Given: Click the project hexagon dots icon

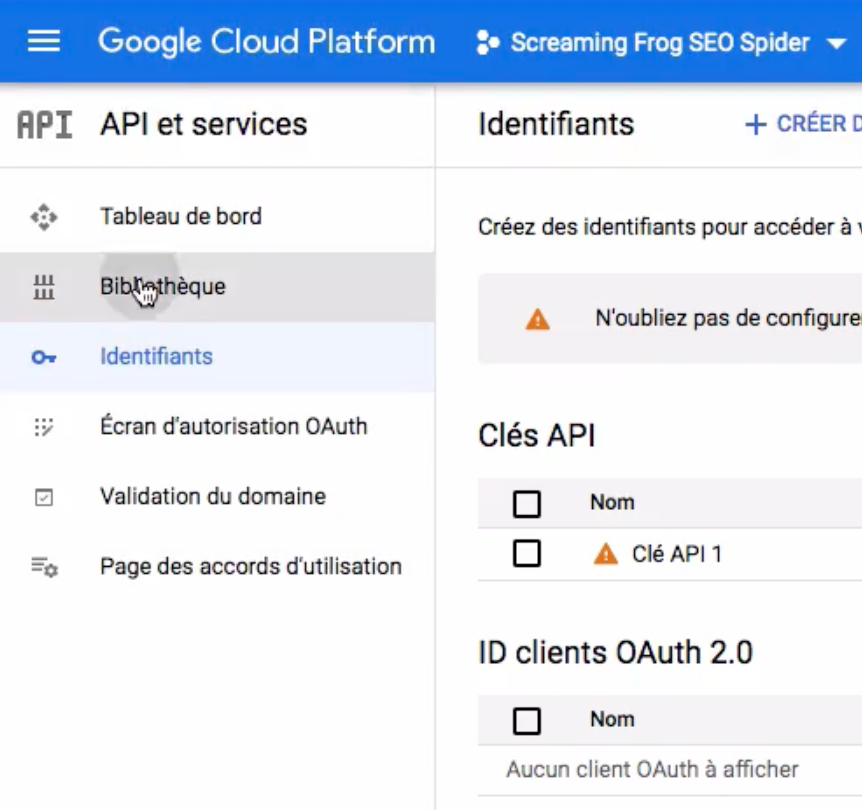Looking at the screenshot, I should [488, 43].
